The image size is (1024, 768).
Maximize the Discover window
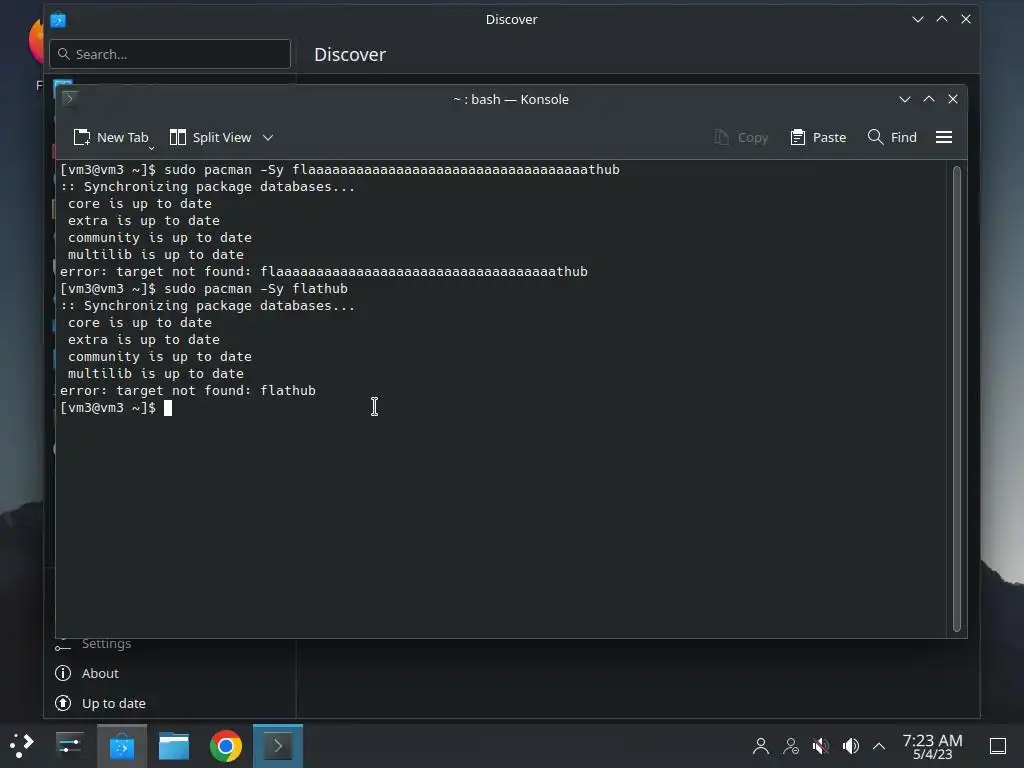pyautogui.click(x=942, y=20)
